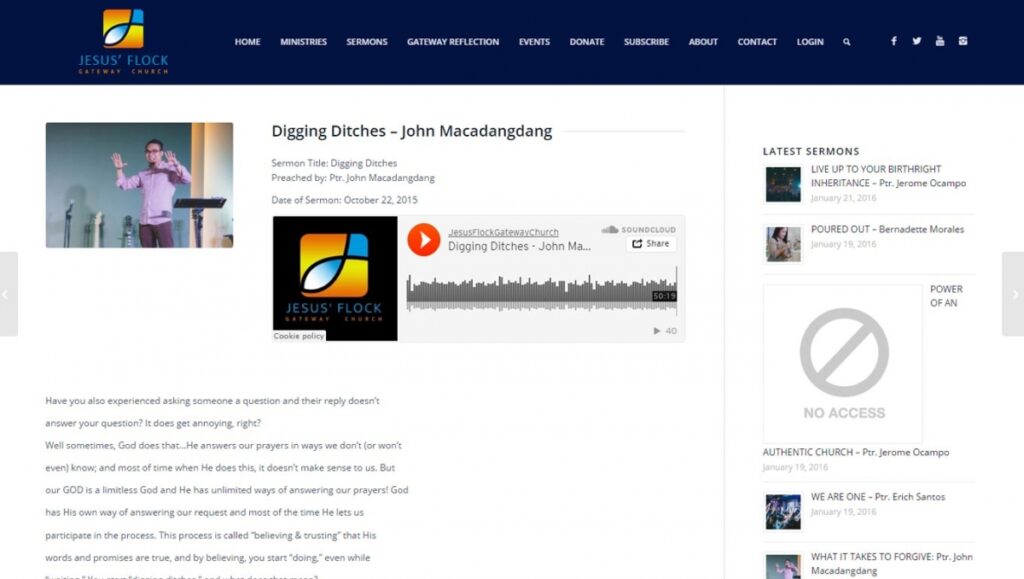Open the Facebook icon in header
Screen dimensions: 1024x579
click(x=893, y=42)
